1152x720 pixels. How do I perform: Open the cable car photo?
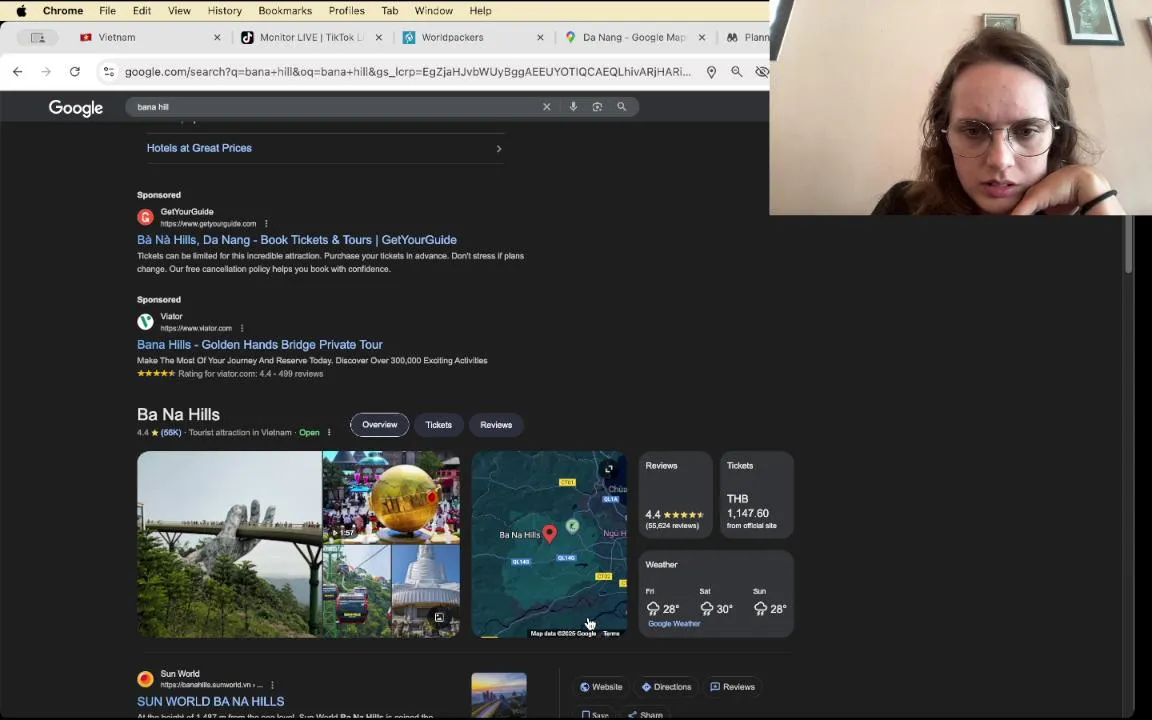coord(356,591)
